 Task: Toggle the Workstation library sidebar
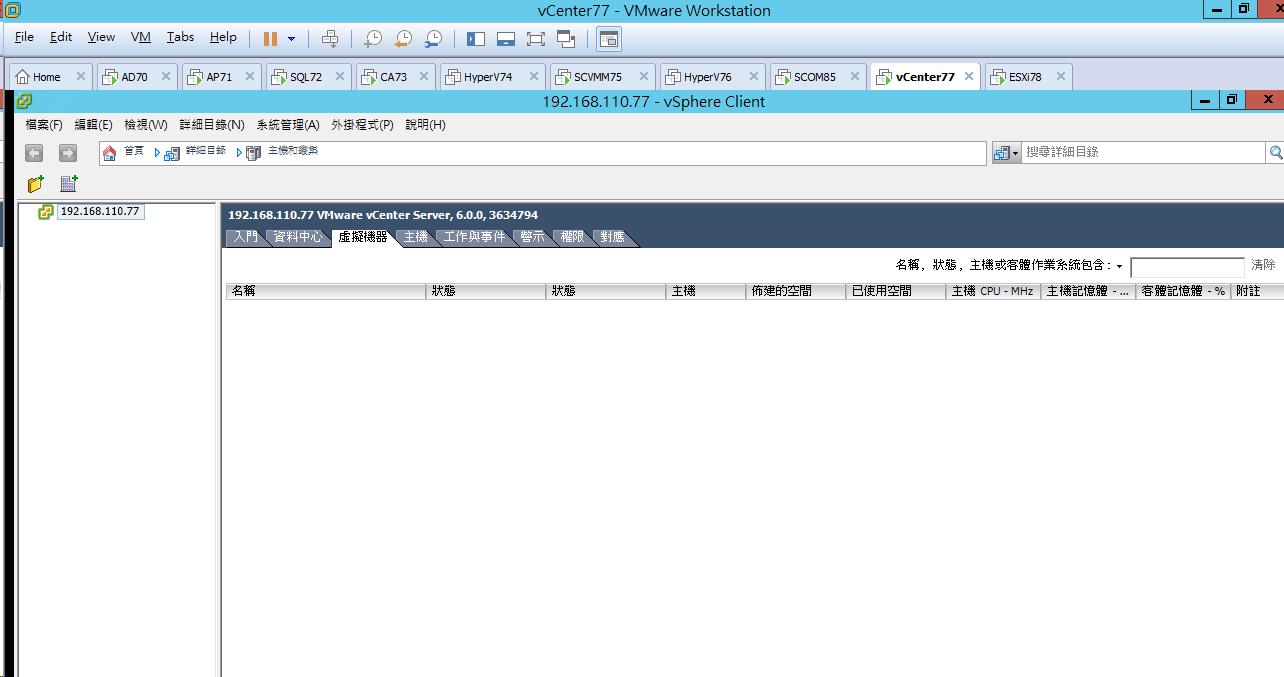click(476, 39)
